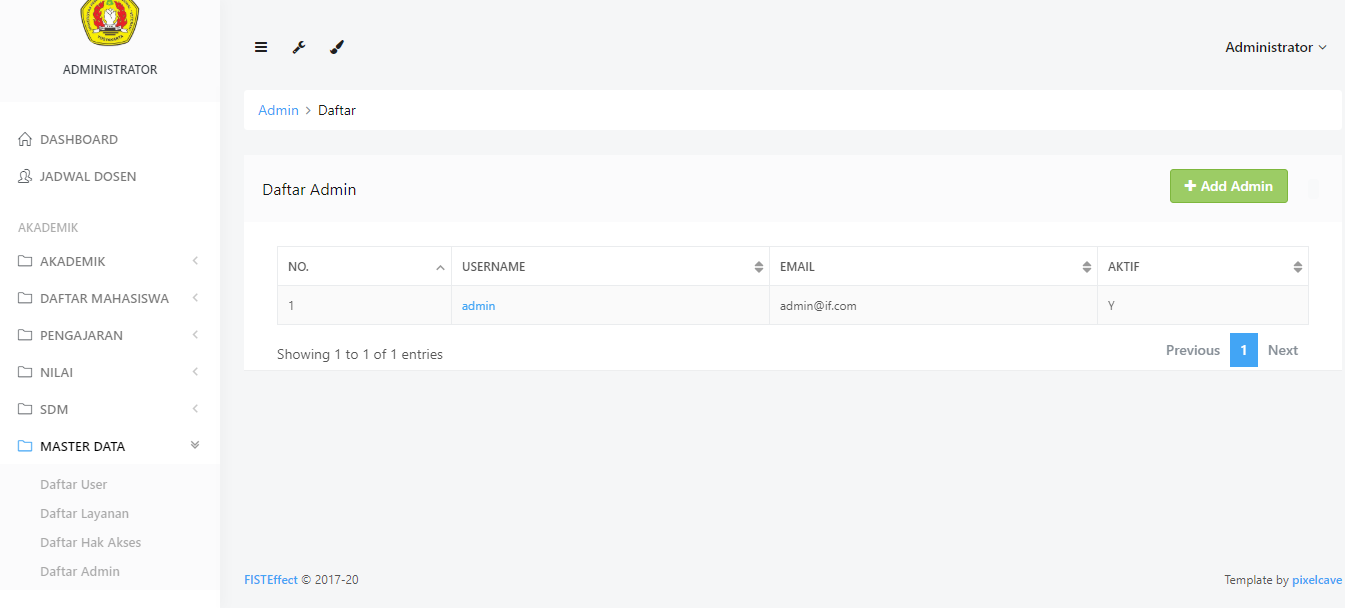Open the Administrator user dropdown
1345x608 pixels.
pyautogui.click(x=1275, y=47)
